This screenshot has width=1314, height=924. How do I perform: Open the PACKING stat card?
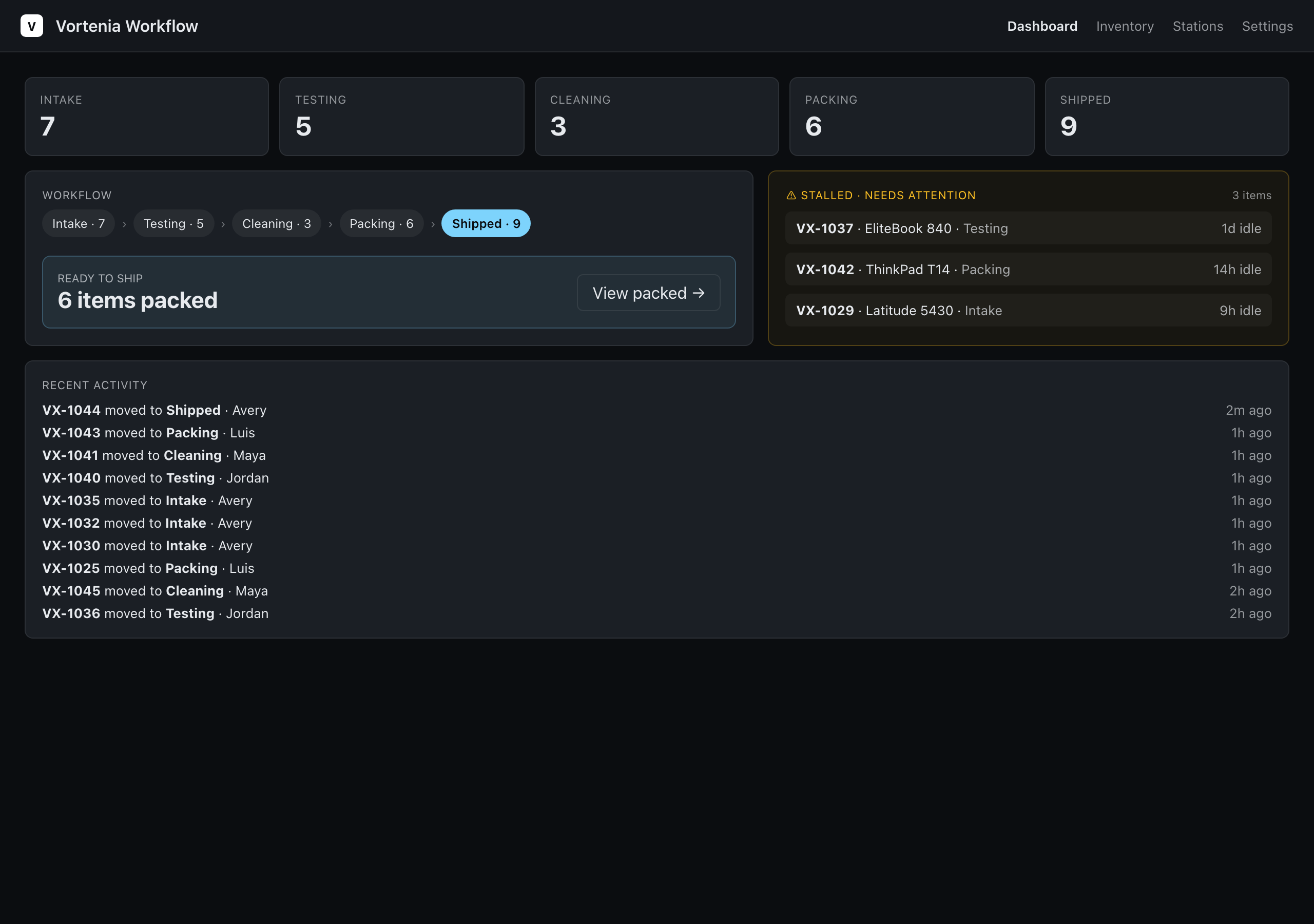click(x=912, y=117)
